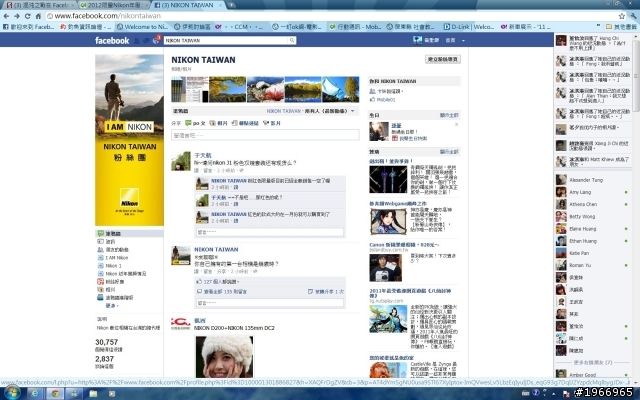Image resolution: width=640 pixels, height=400 pixels.
Task: Open 'Mobile01' liked page link
Action: (386, 100)
